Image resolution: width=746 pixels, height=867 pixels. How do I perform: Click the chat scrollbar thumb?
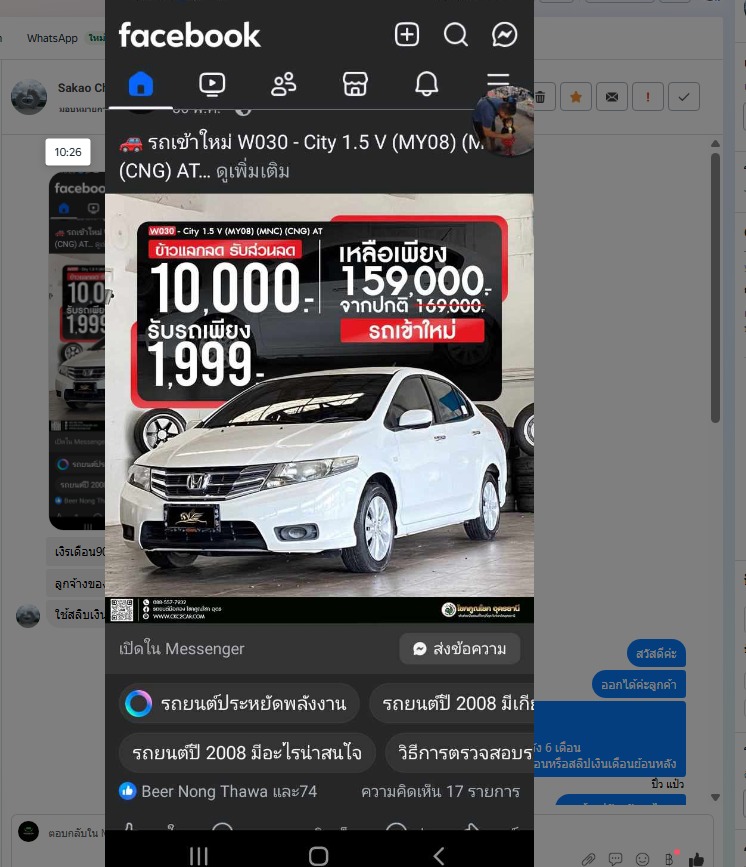coord(715,288)
